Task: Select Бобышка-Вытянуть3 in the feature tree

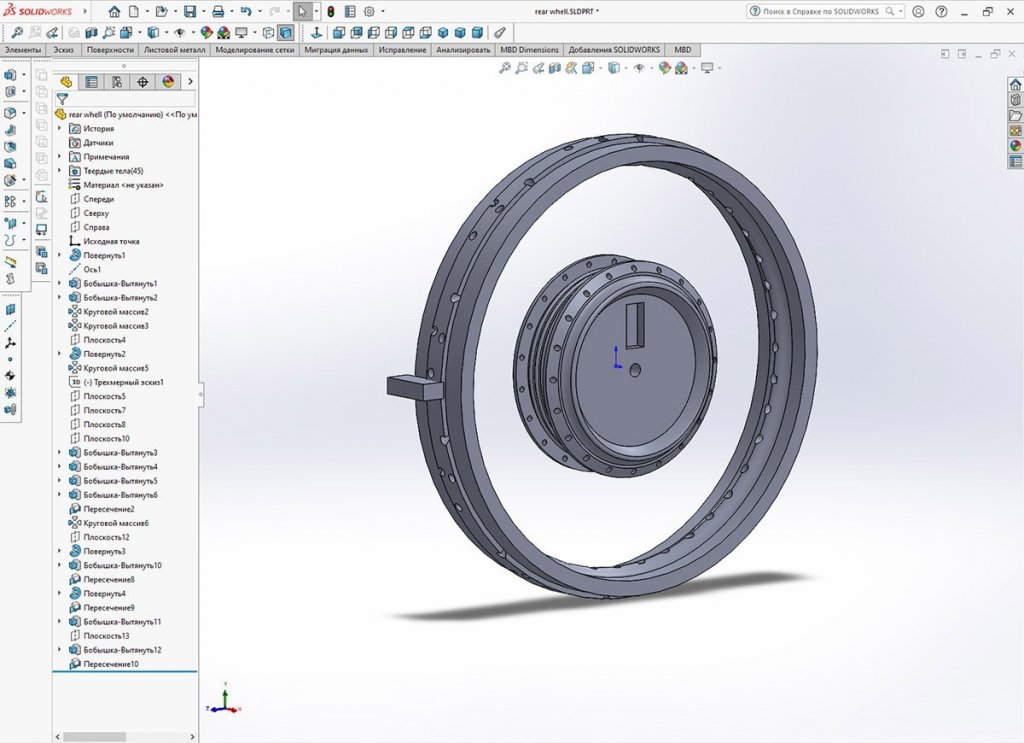Action: click(120, 453)
